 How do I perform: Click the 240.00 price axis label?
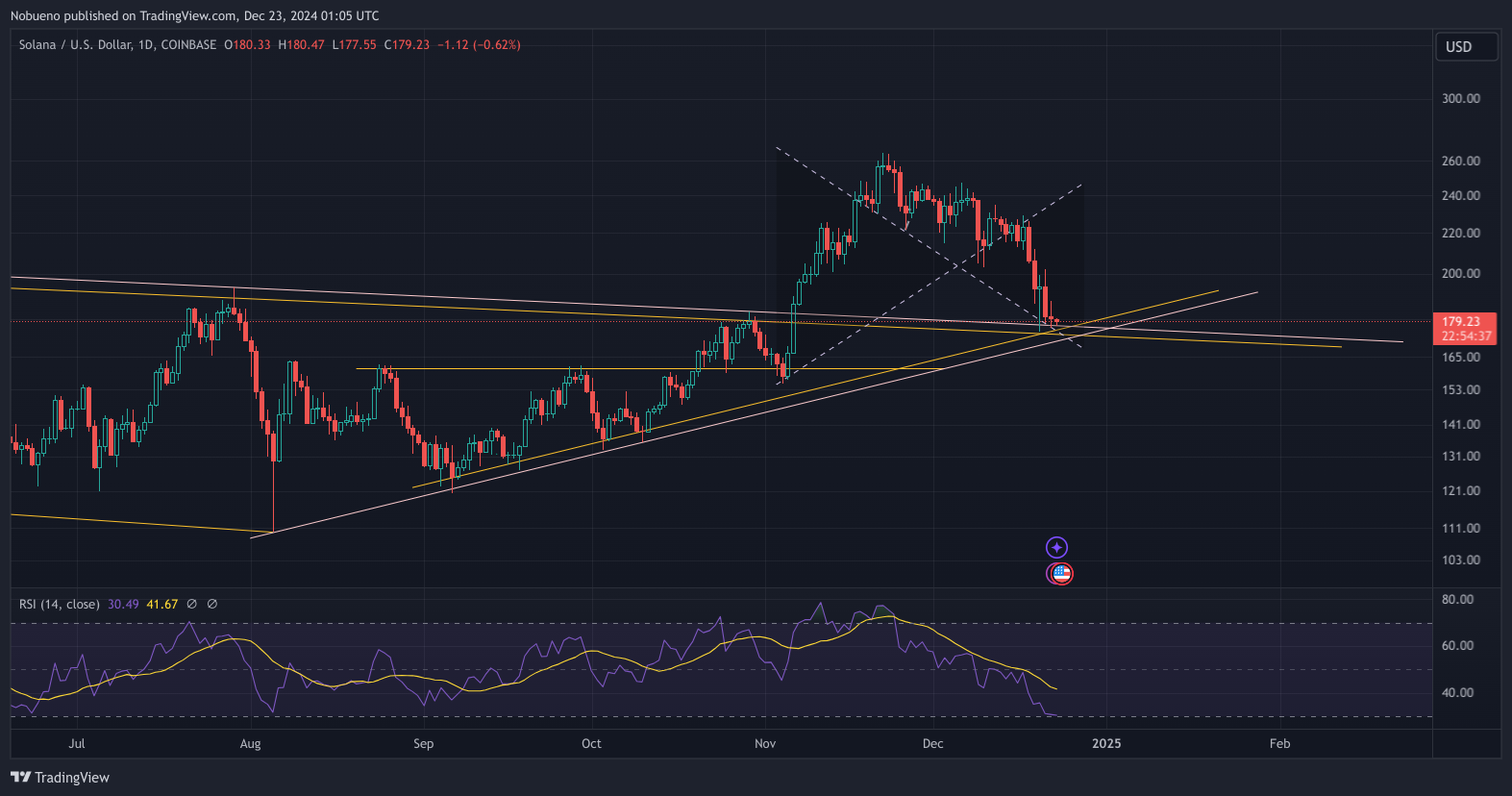click(1461, 195)
